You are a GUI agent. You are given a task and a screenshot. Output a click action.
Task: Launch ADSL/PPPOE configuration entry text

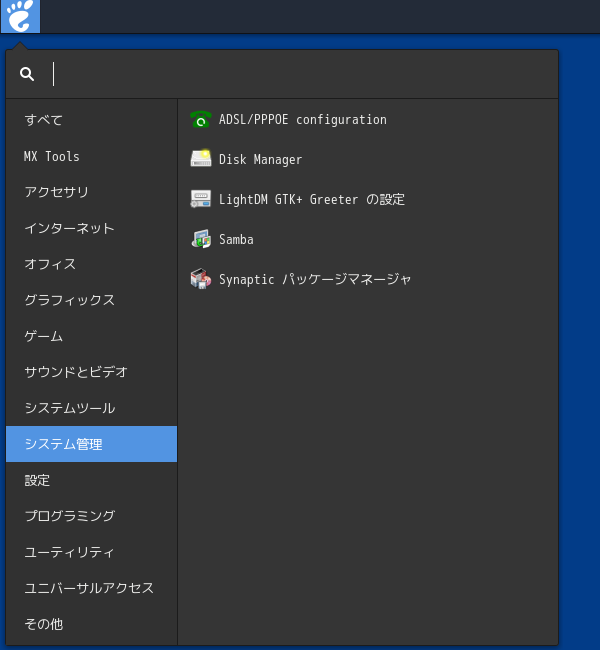303,120
